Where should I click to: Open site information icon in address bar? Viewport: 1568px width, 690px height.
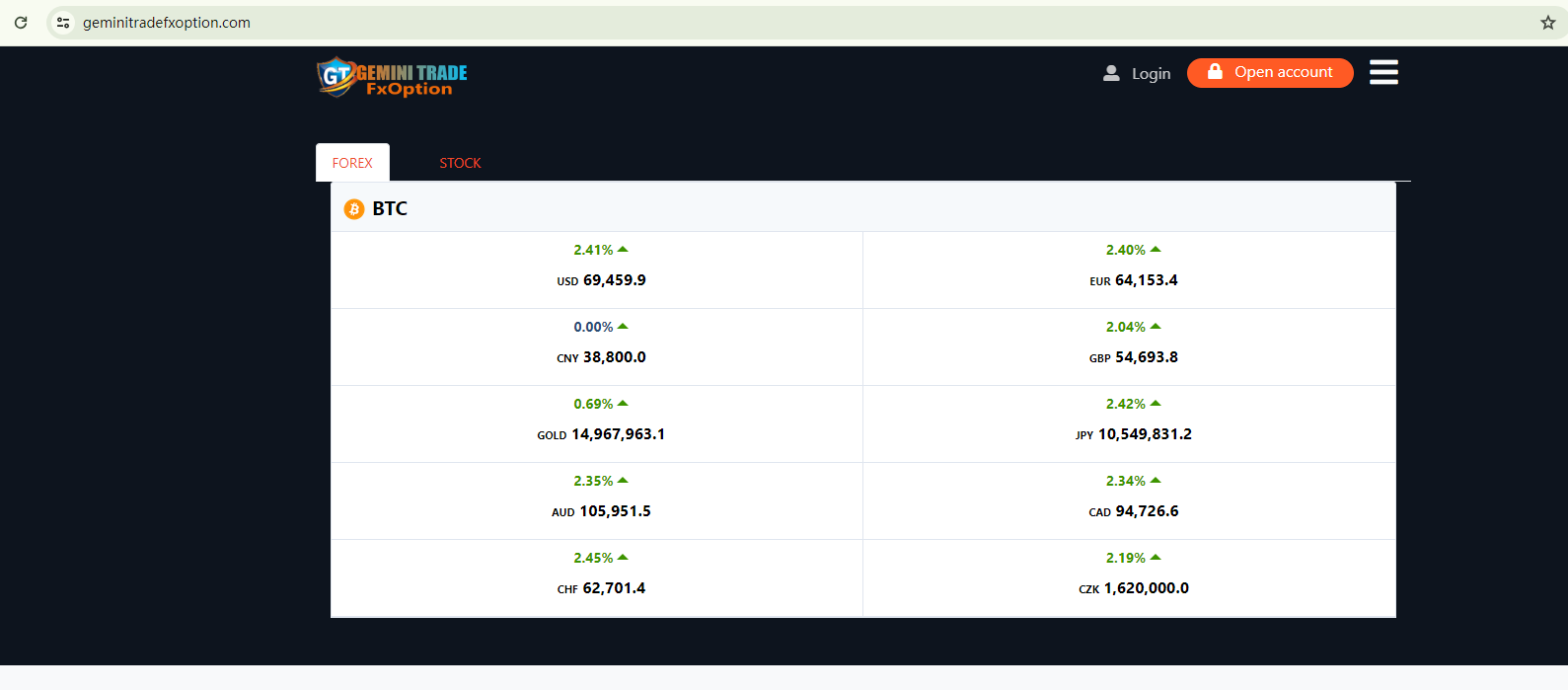[63, 23]
